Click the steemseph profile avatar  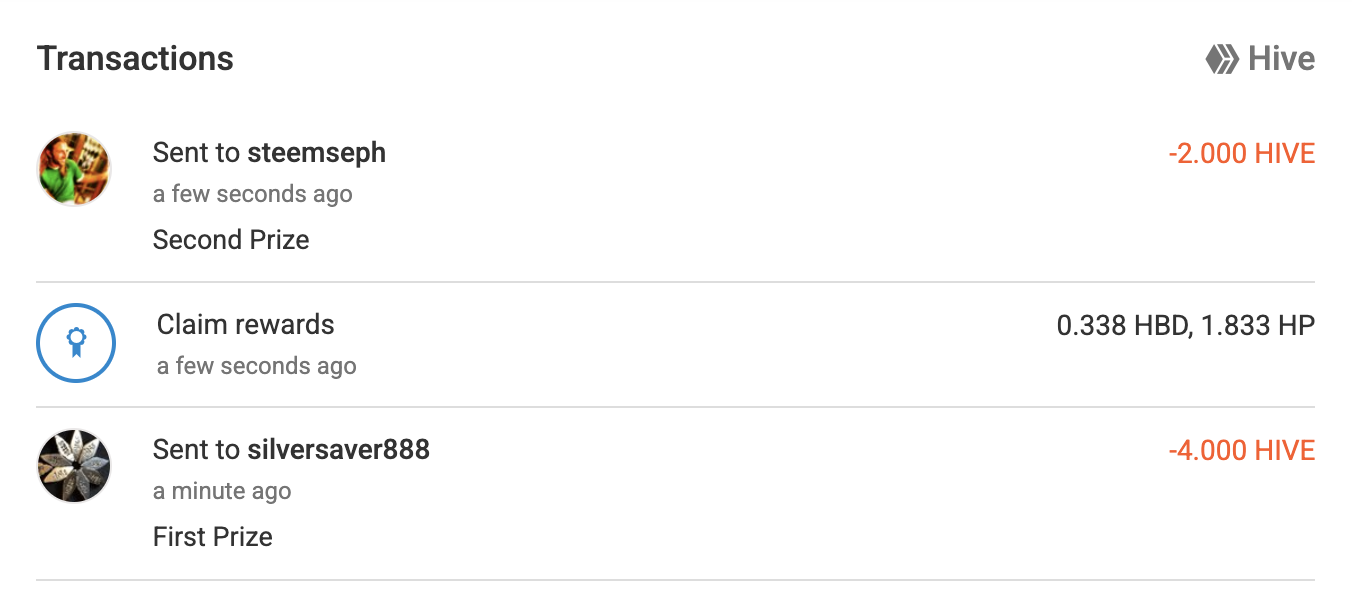click(x=74, y=169)
